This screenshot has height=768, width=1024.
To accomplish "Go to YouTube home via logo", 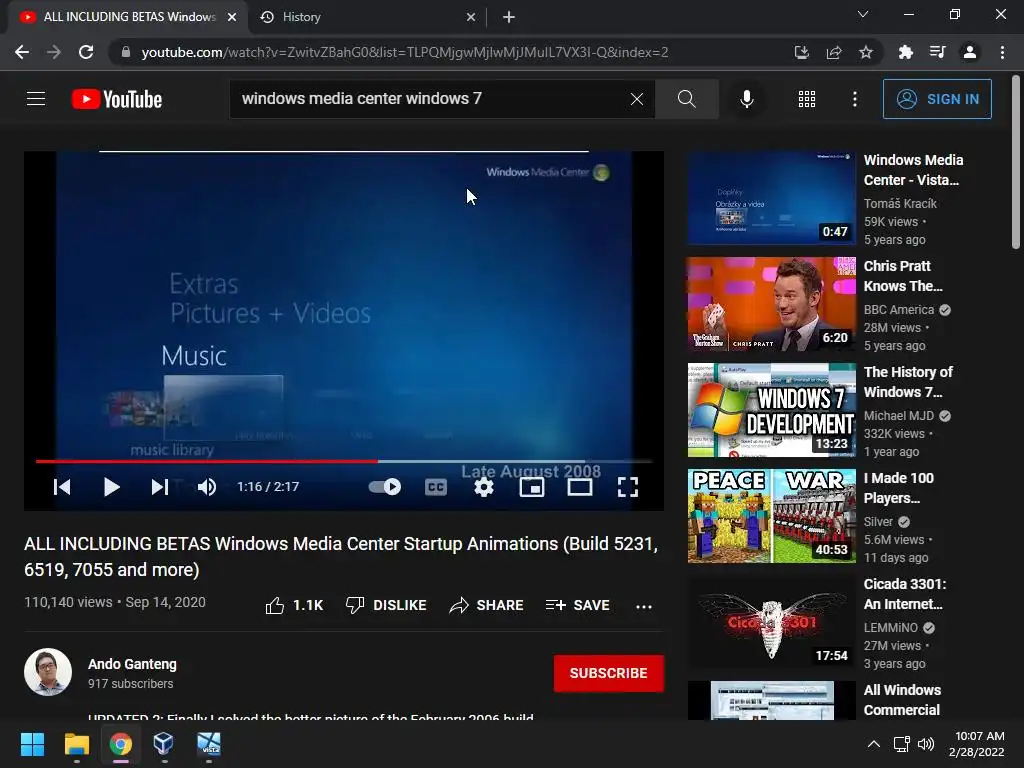I will [x=117, y=99].
